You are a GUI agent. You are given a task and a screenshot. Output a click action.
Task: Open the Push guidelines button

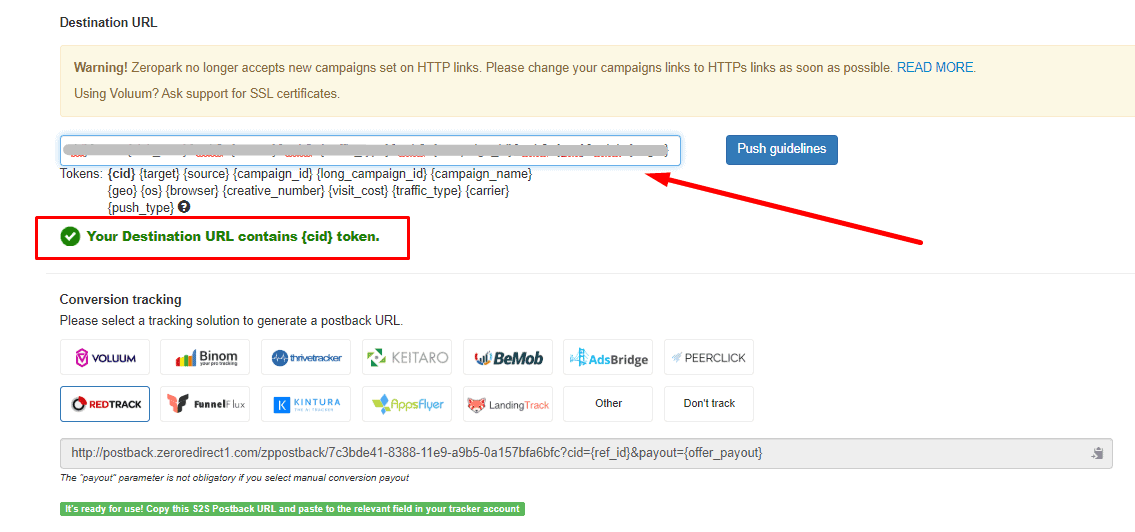point(781,149)
